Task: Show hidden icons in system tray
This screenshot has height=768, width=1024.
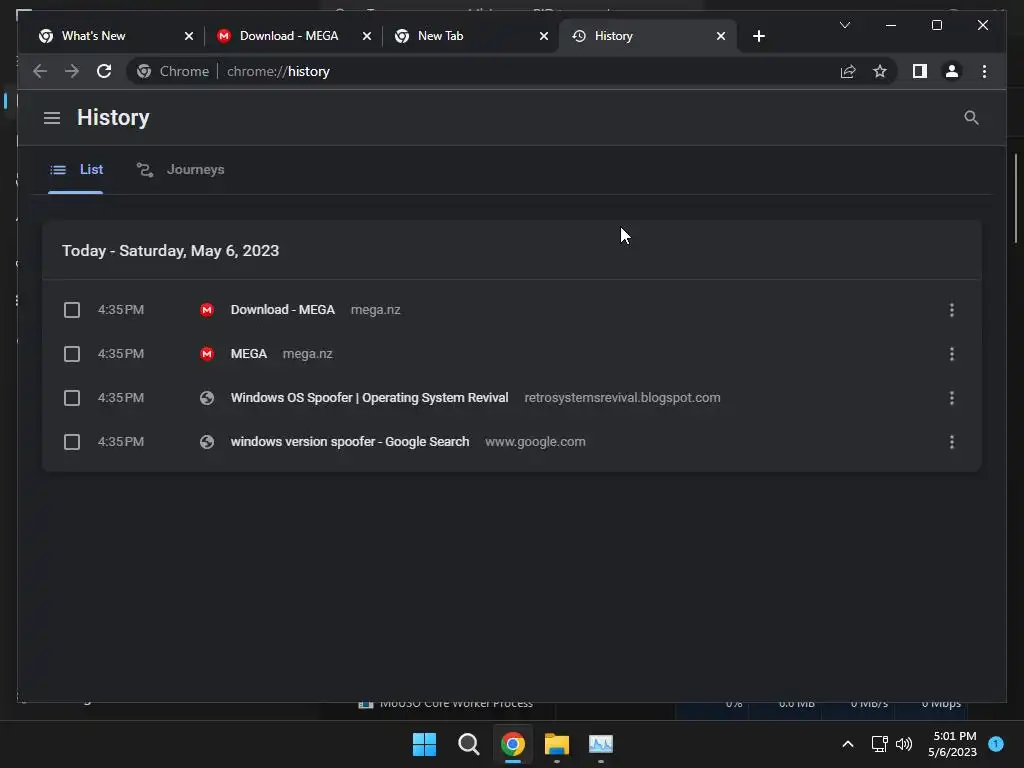Action: point(848,744)
